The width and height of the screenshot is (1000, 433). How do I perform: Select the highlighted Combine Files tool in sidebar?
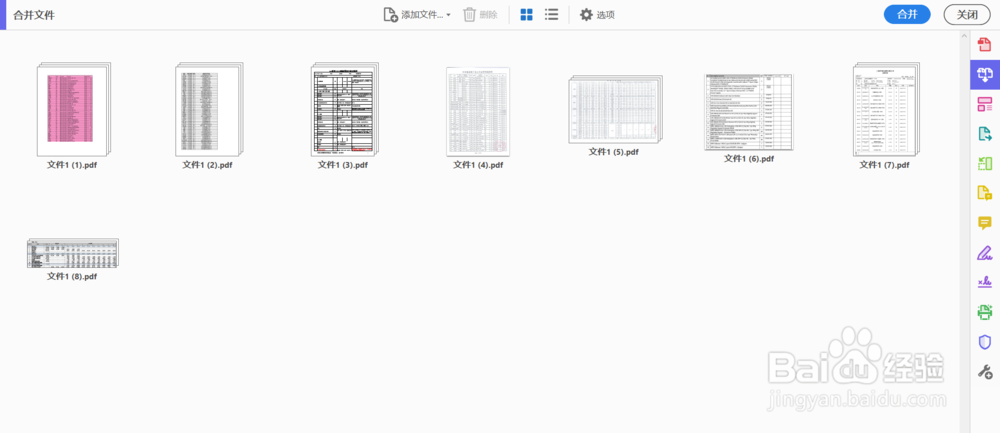tap(985, 75)
